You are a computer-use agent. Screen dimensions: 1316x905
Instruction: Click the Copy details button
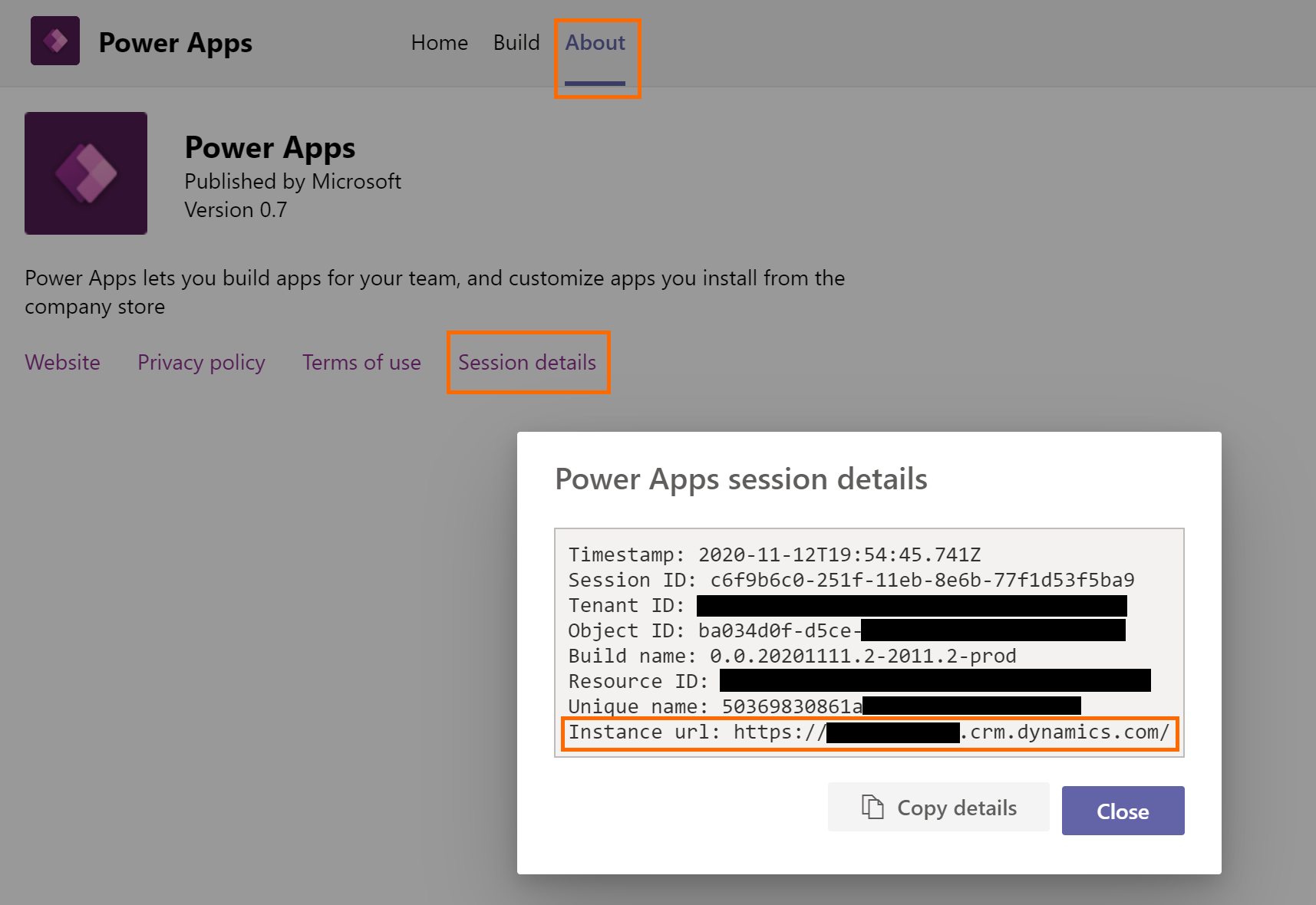pos(938,807)
